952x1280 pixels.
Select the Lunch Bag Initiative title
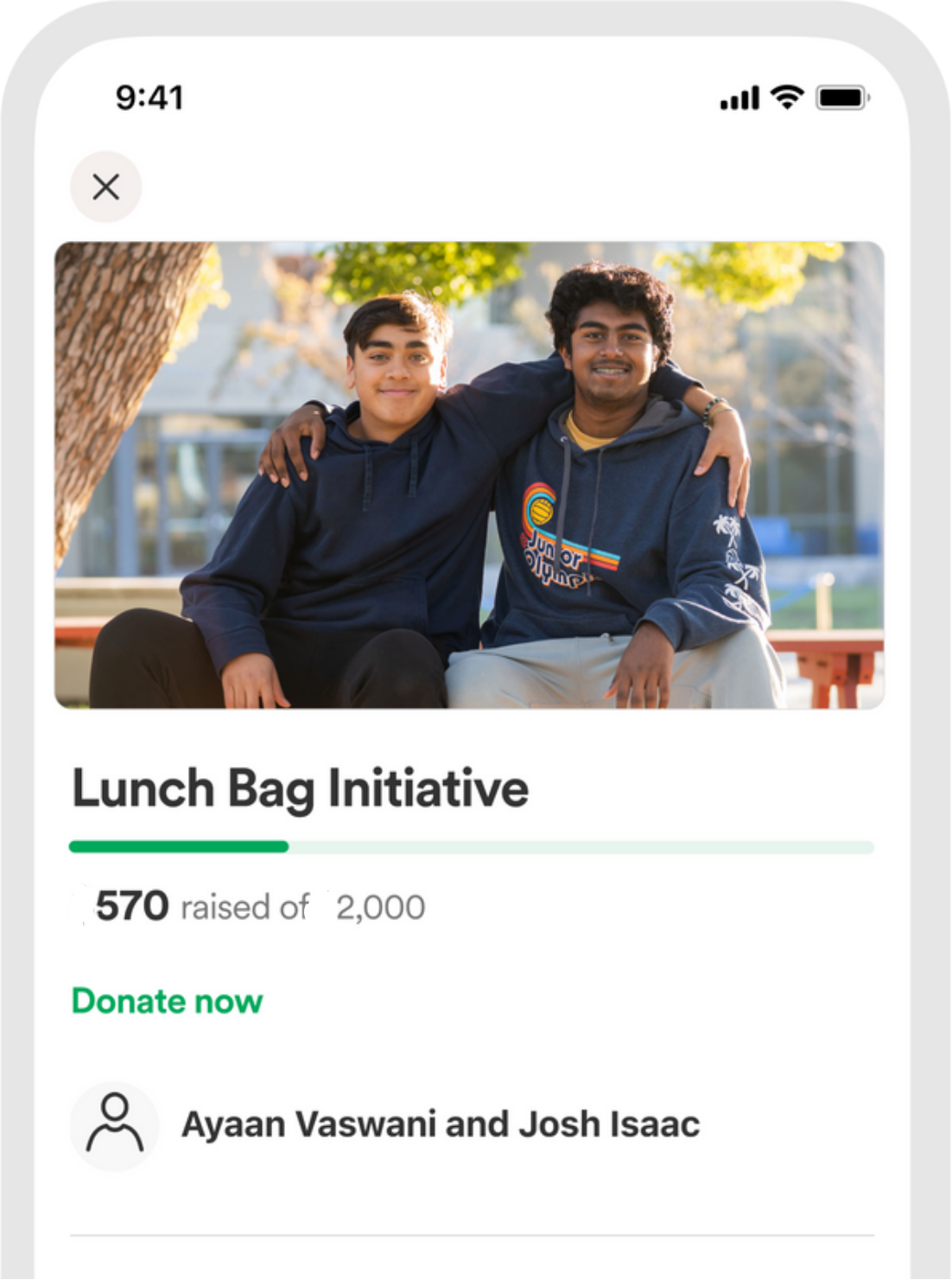300,789
